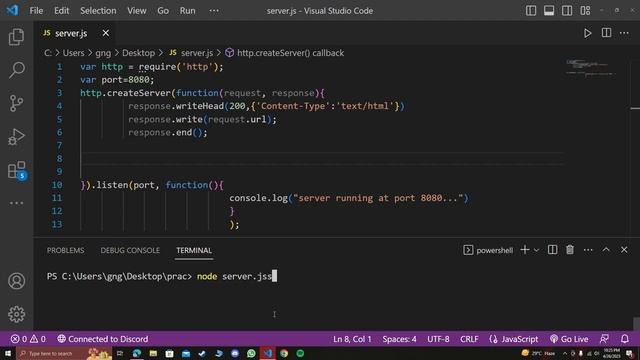This screenshot has width=640, height=360.
Task: Open Microsoft Edge from the taskbar
Action: [137, 353]
